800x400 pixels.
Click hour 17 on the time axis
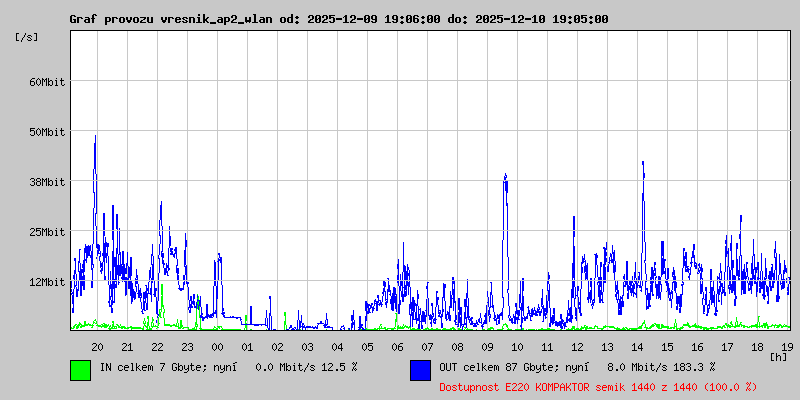[x=728, y=347]
